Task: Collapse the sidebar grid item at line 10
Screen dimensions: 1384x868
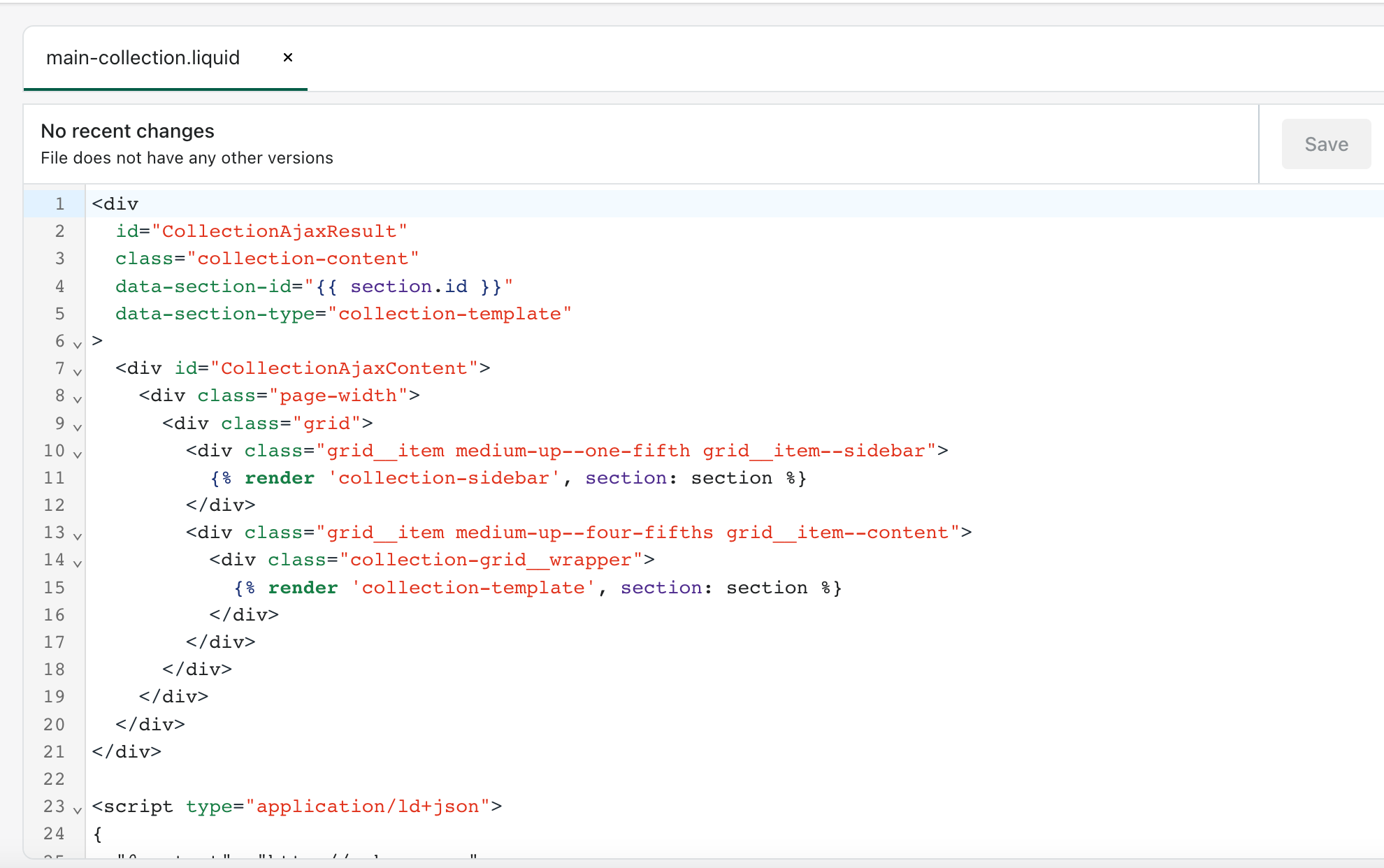Action: click(x=78, y=454)
